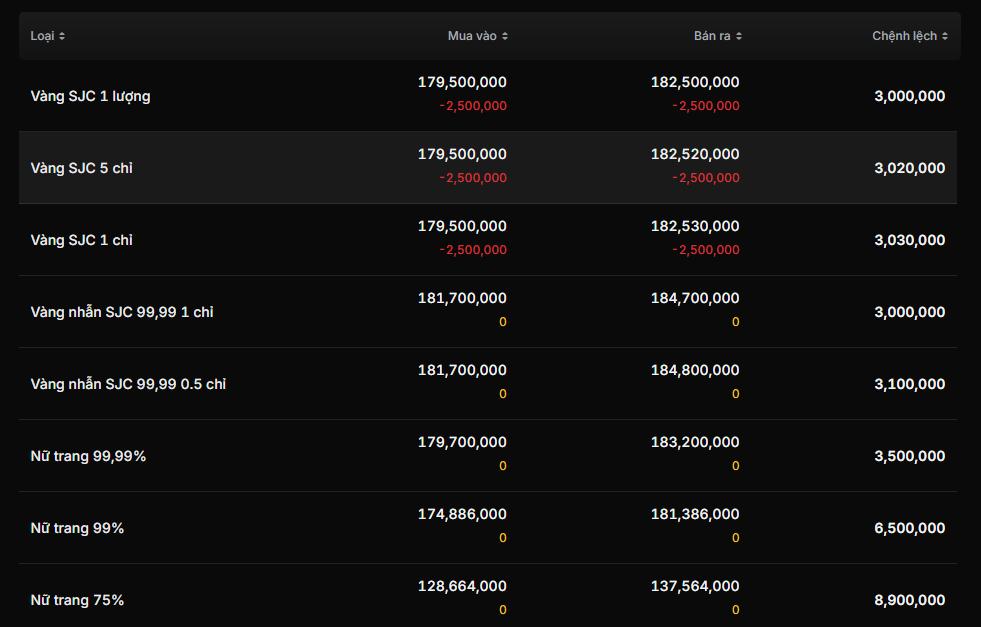Click the Bán ra column header label

[712, 36]
